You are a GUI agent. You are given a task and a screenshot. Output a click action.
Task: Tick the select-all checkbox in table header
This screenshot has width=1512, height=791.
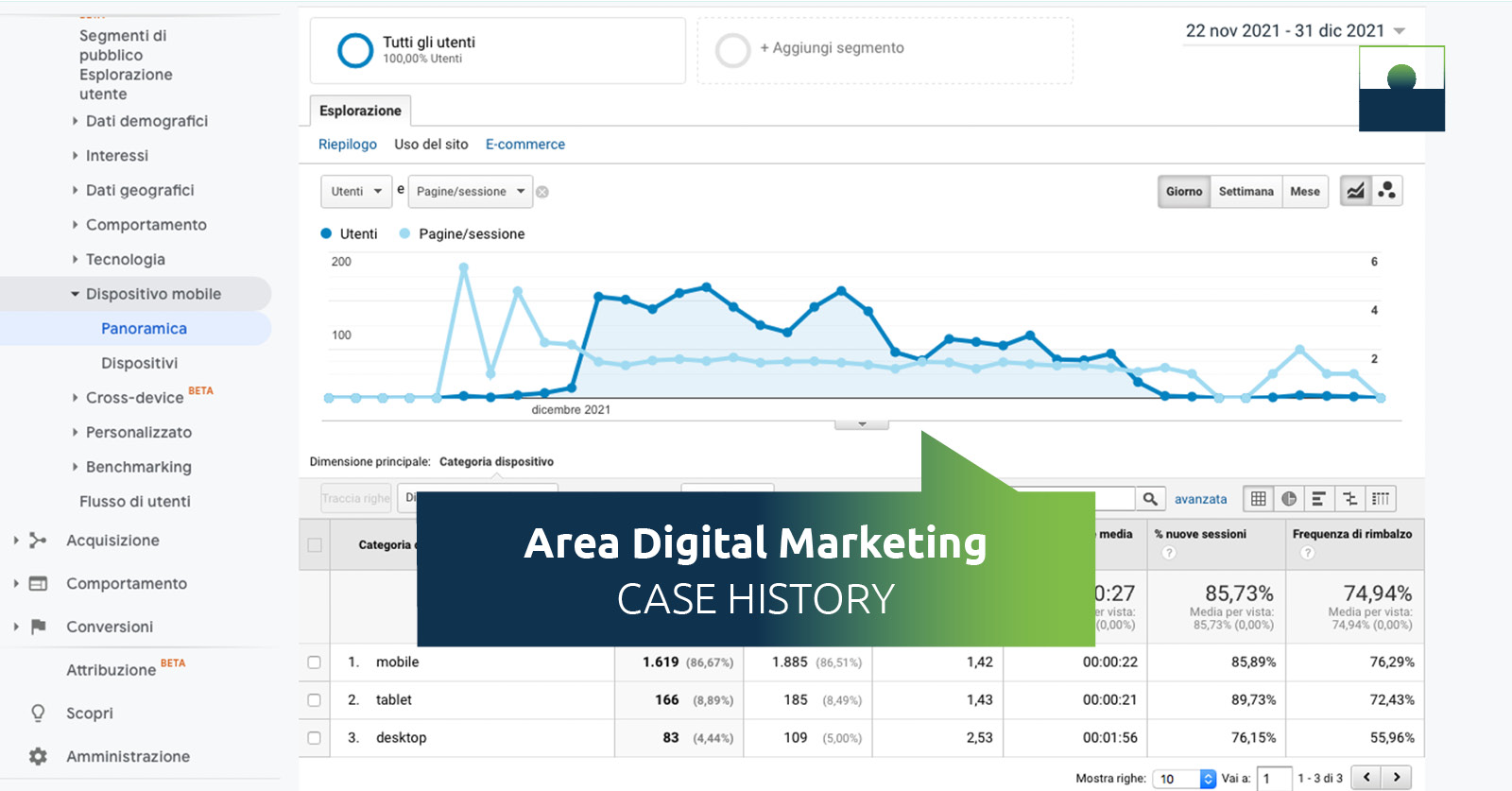315,545
